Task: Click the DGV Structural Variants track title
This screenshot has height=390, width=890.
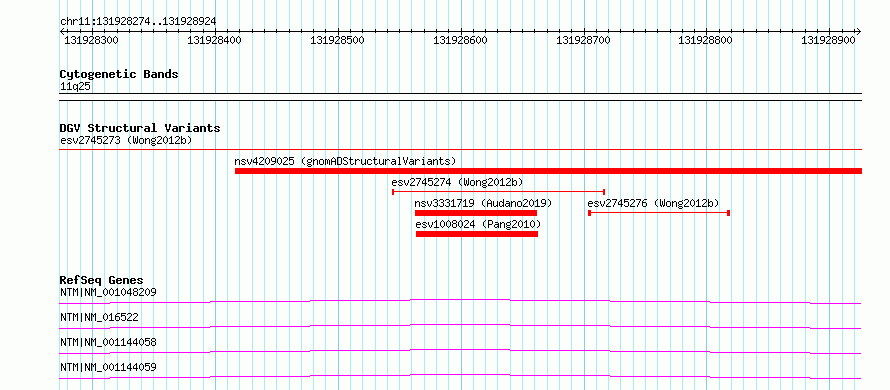Action: point(140,128)
